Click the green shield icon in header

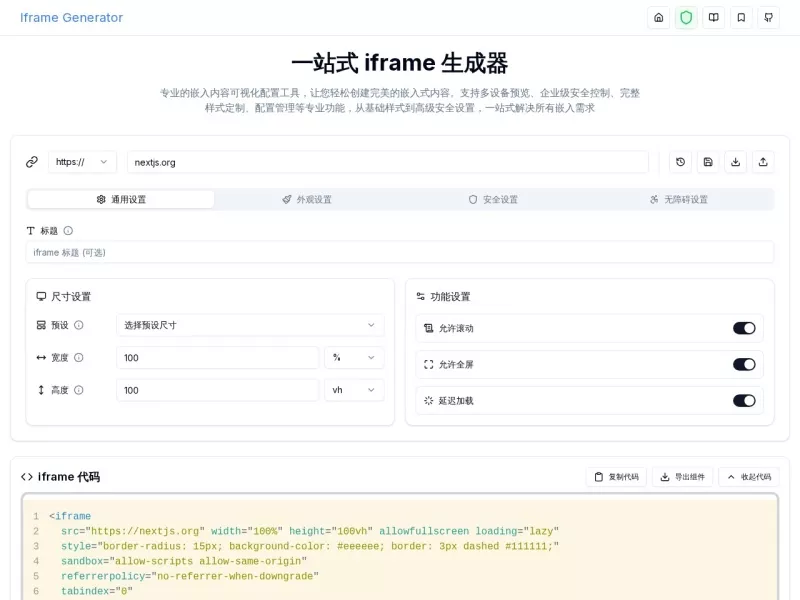(x=686, y=18)
